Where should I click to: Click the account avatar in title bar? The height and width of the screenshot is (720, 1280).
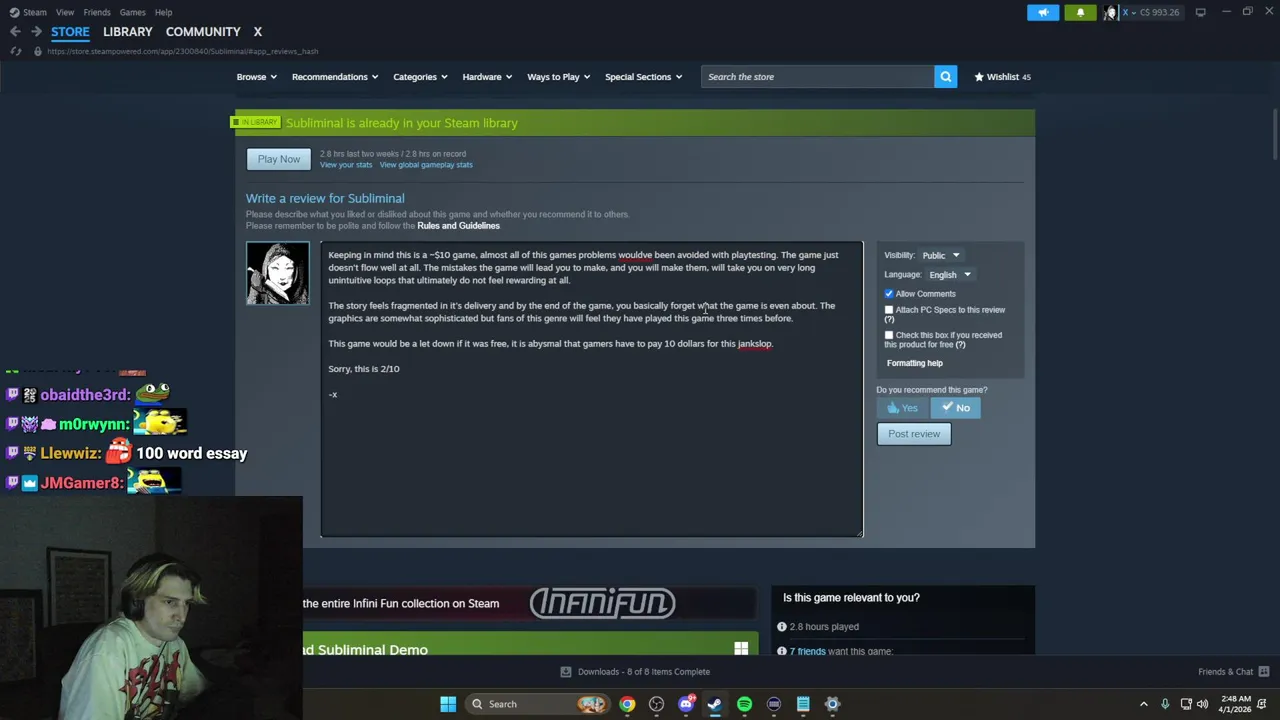pyautogui.click(x=1110, y=12)
